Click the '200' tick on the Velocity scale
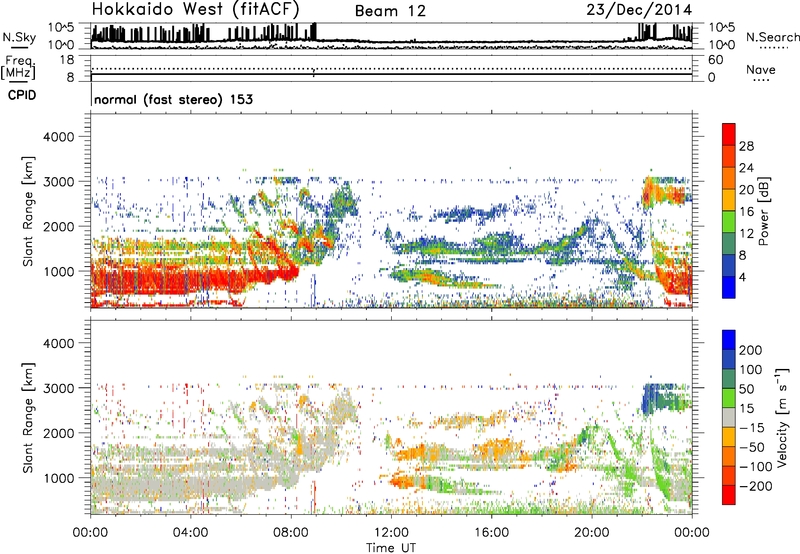This screenshot has width=800, height=554. (x=751, y=350)
